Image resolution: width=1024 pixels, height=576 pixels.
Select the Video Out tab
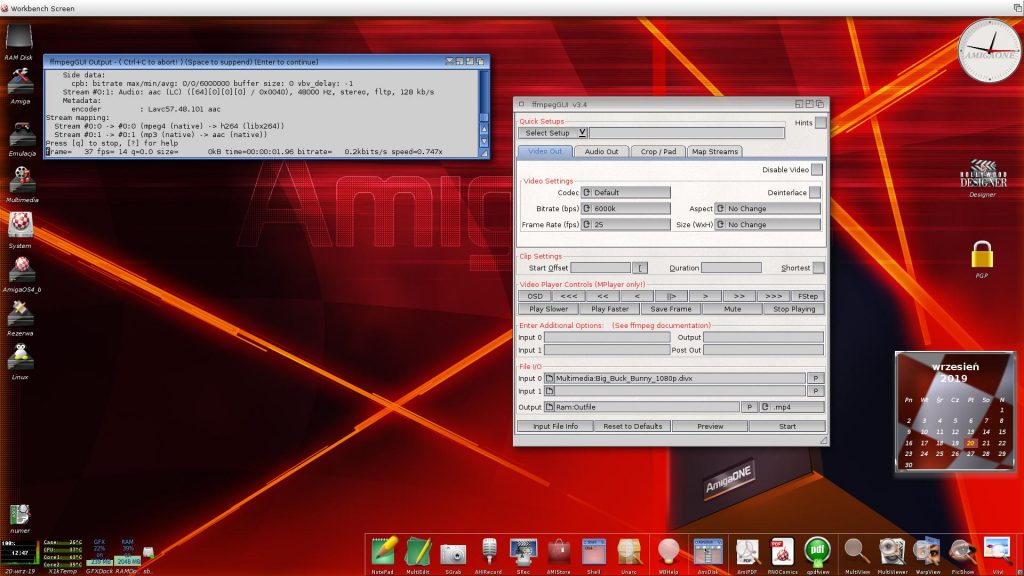pos(545,152)
